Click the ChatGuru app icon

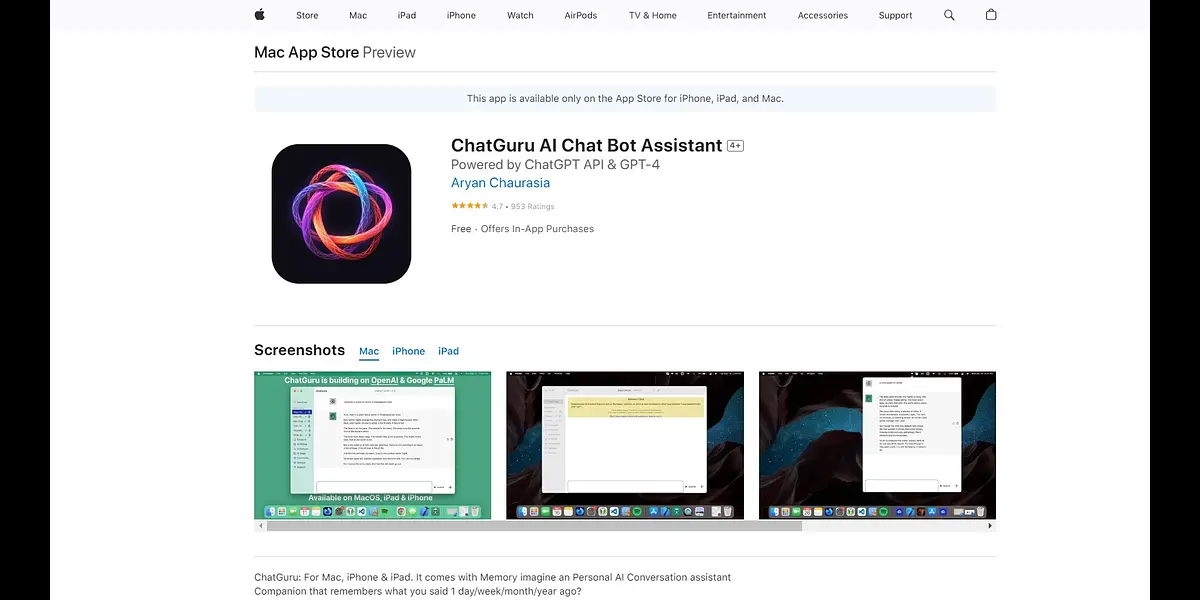(341, 213)
